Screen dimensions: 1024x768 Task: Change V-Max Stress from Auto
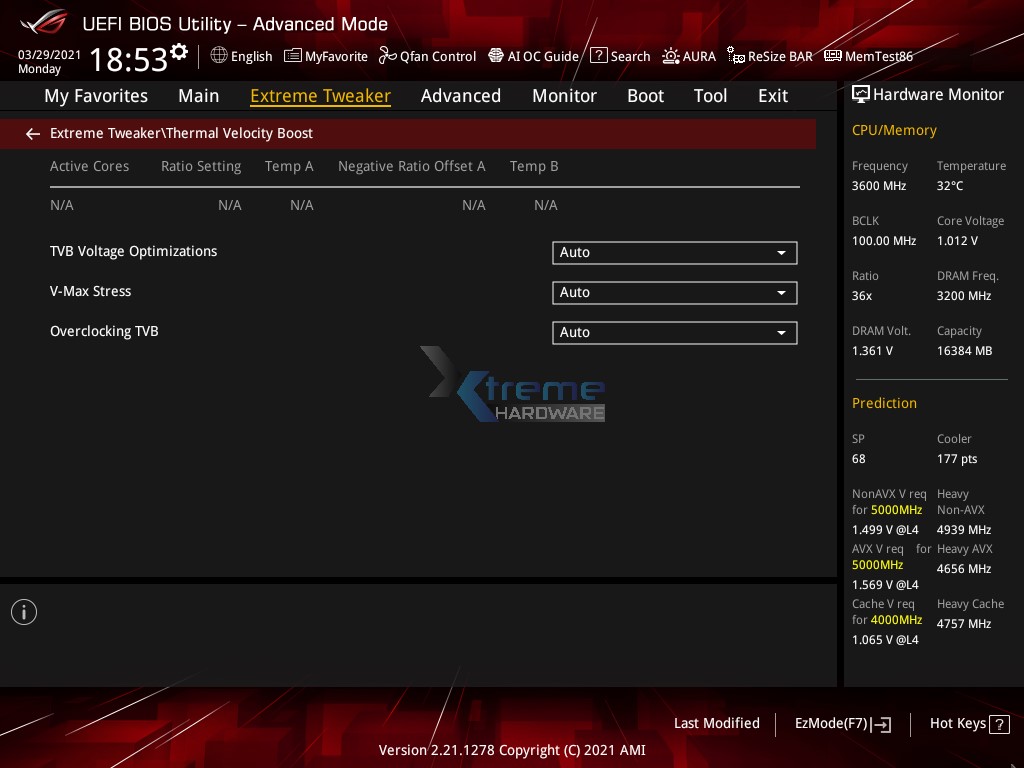674,292
